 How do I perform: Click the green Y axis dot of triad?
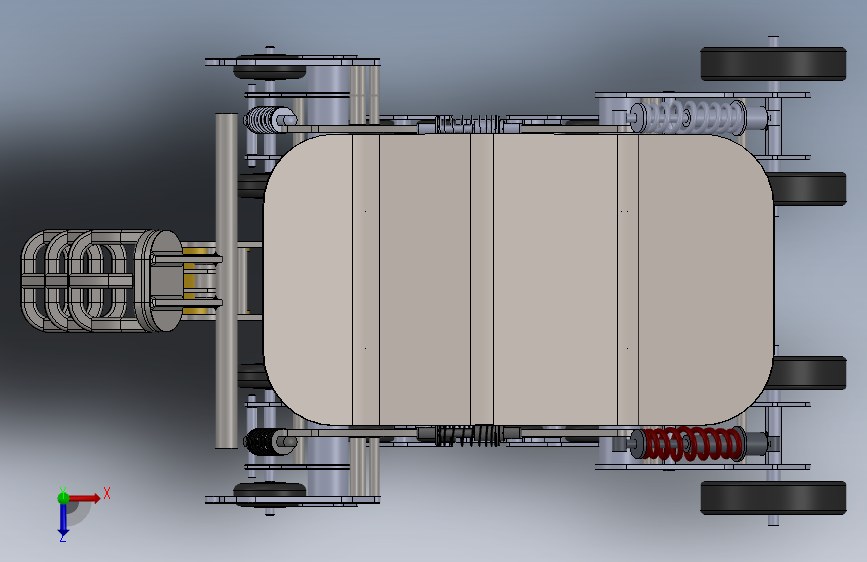click(x=63, y=498)
